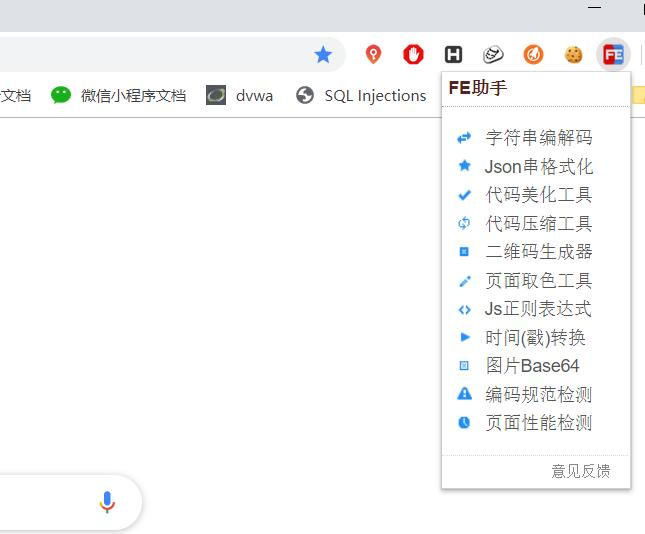Click the blue bookmark star icon
645x534 pixels.
(323, 54)
